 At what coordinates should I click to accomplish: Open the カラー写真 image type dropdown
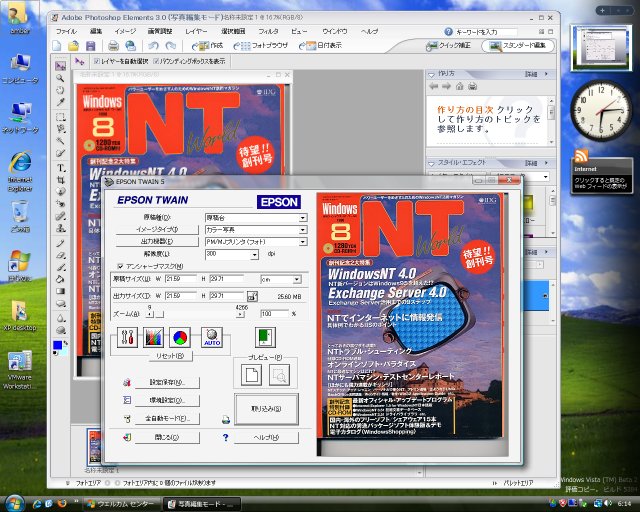click(302, 230)
